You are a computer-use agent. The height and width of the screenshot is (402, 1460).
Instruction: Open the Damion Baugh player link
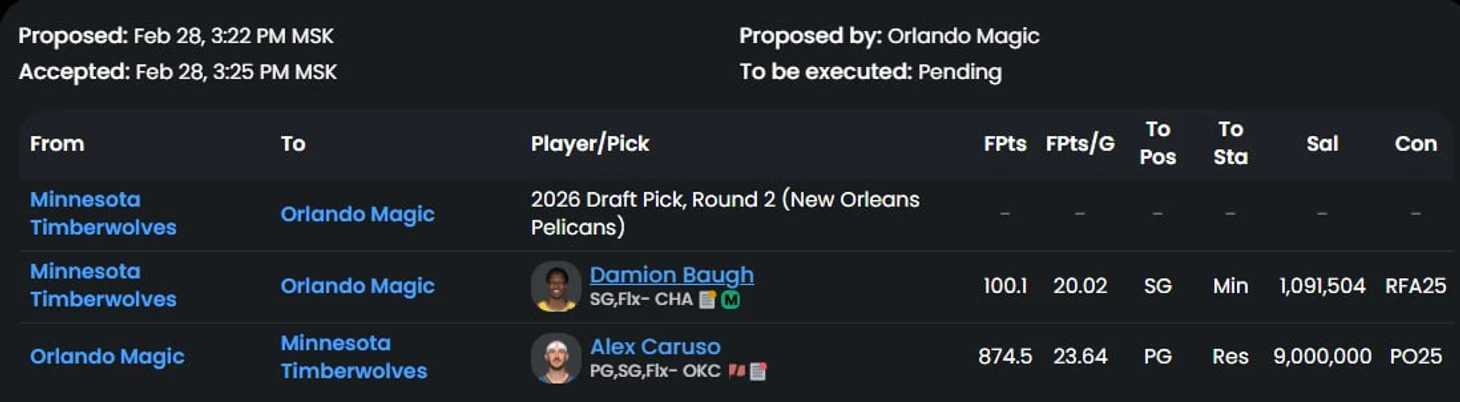(672, 274)
